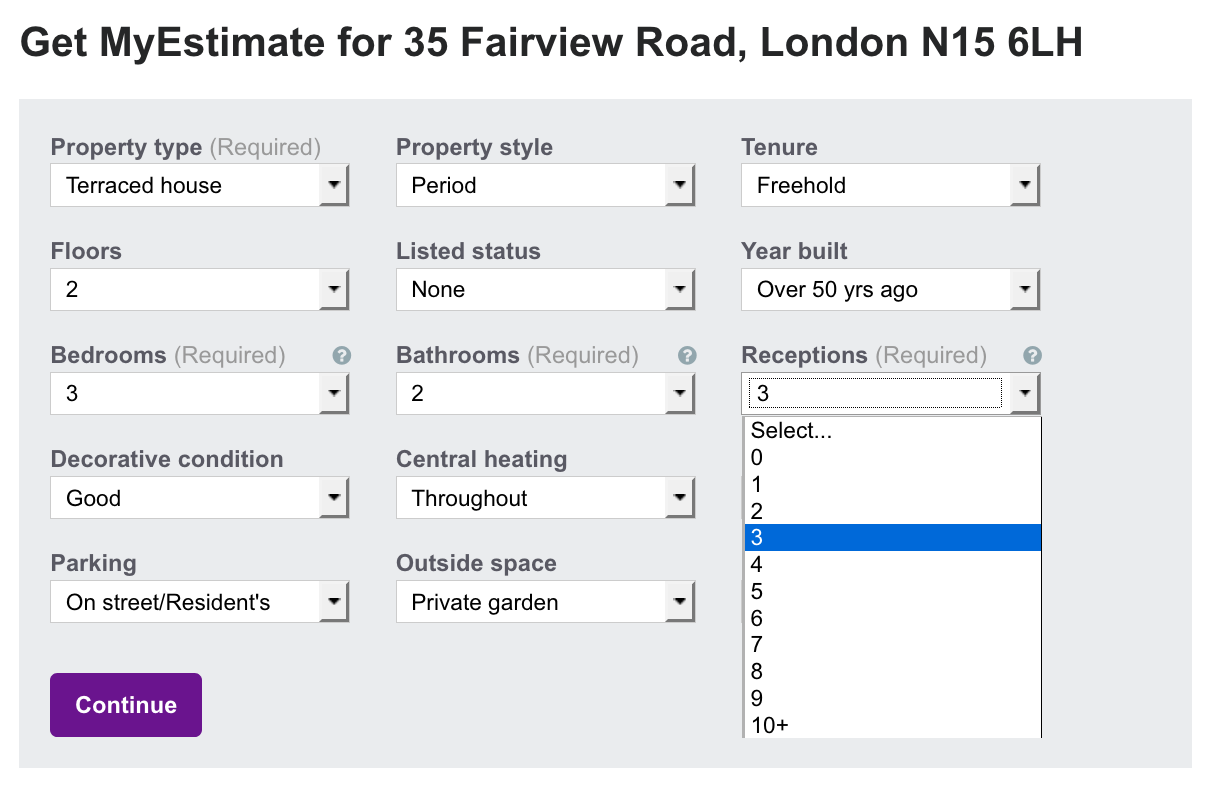Click the help icon beside Bathrooms

pyautogui.click(x=687, y=355)
